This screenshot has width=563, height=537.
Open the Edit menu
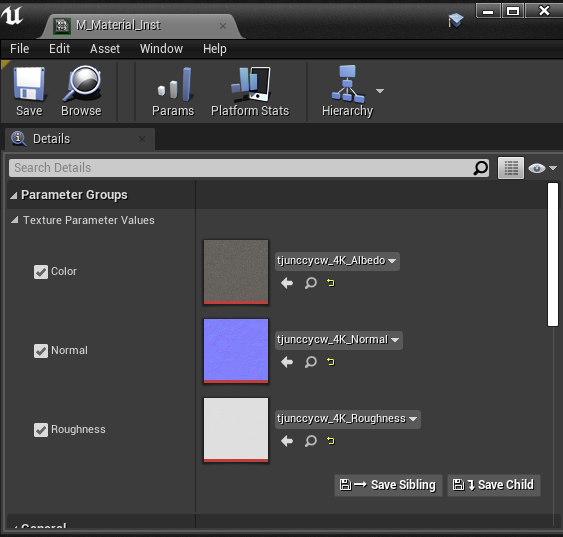pos(59,48)
